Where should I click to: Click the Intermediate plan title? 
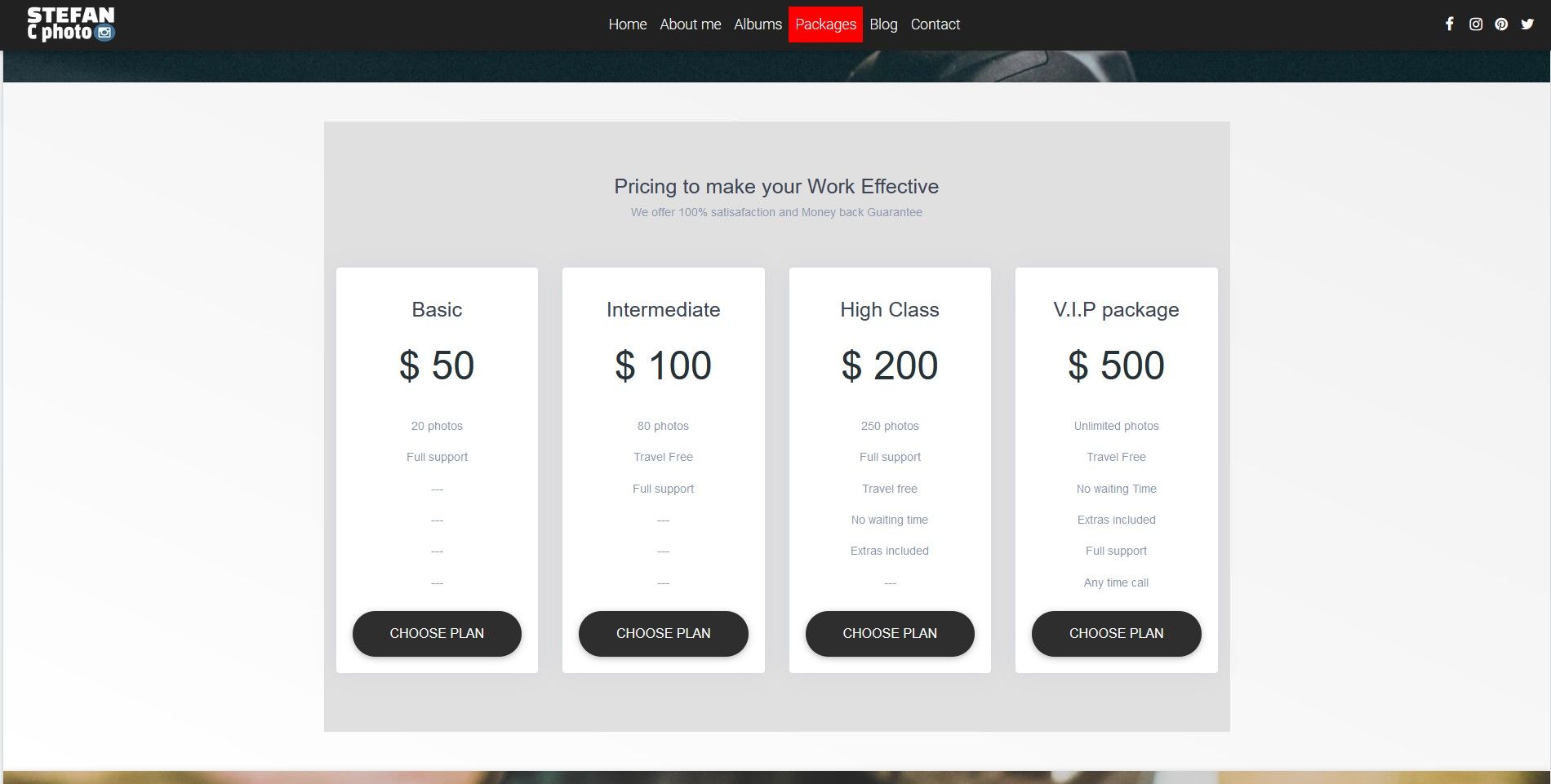[663, 310]
